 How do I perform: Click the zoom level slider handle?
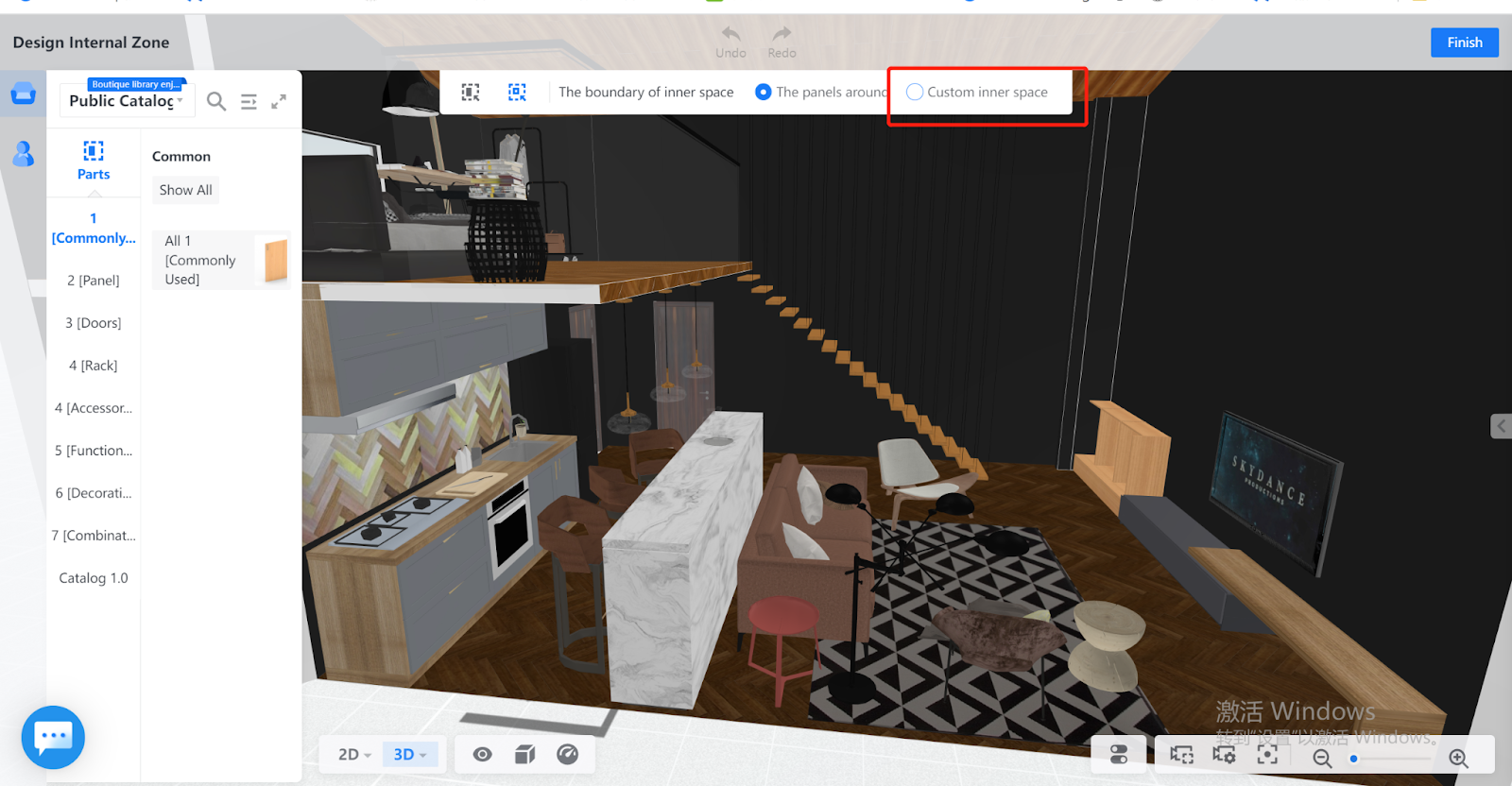(1353, 759)
